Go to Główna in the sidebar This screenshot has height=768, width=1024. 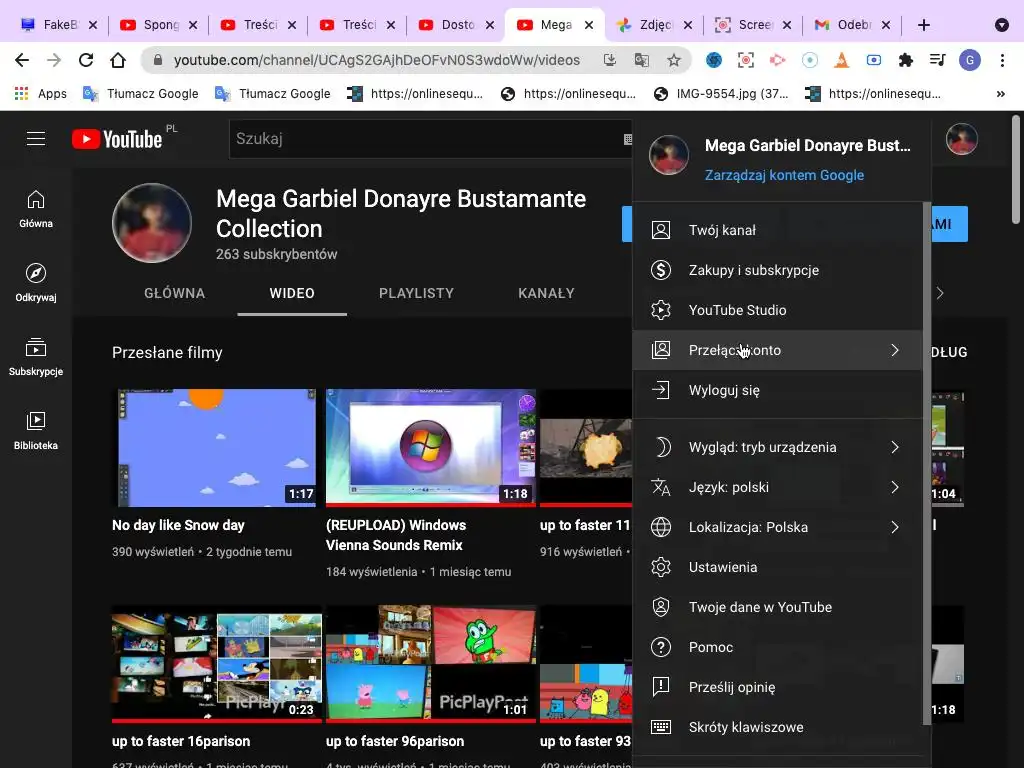click(x=36, y=209)
